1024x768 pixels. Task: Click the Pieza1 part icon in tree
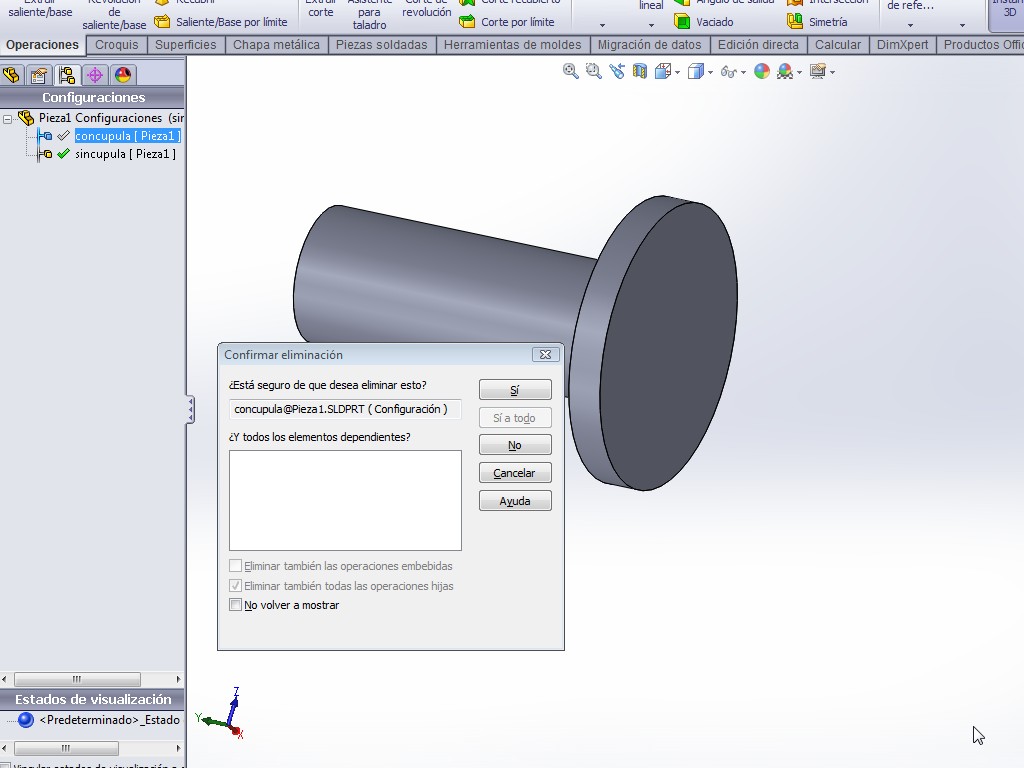26,118
